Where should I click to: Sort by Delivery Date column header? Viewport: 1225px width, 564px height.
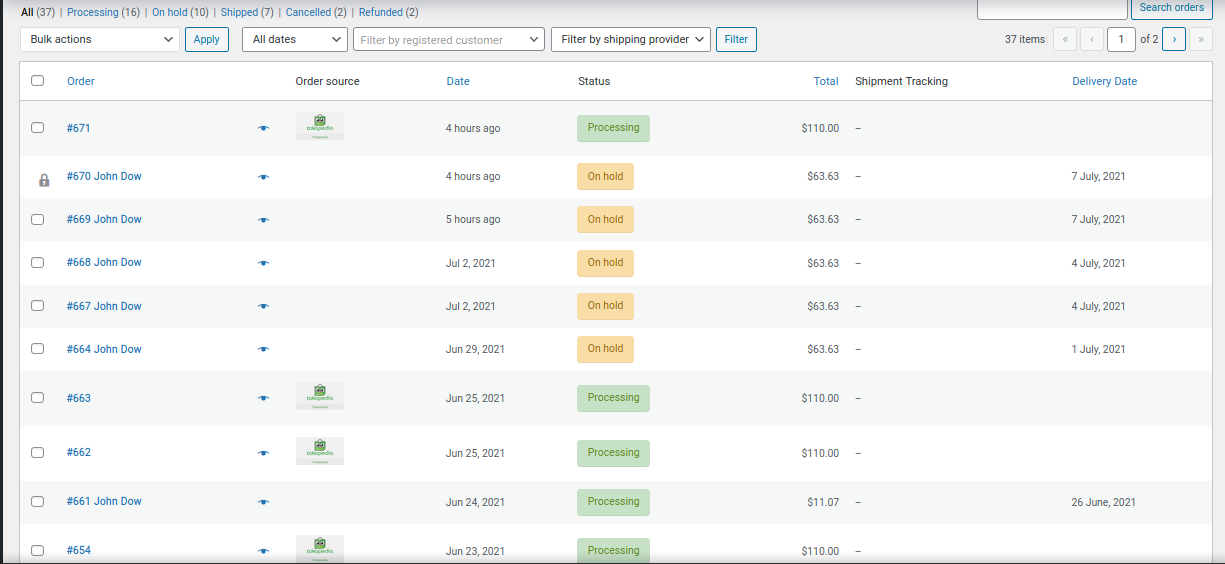coord(1104,81)
